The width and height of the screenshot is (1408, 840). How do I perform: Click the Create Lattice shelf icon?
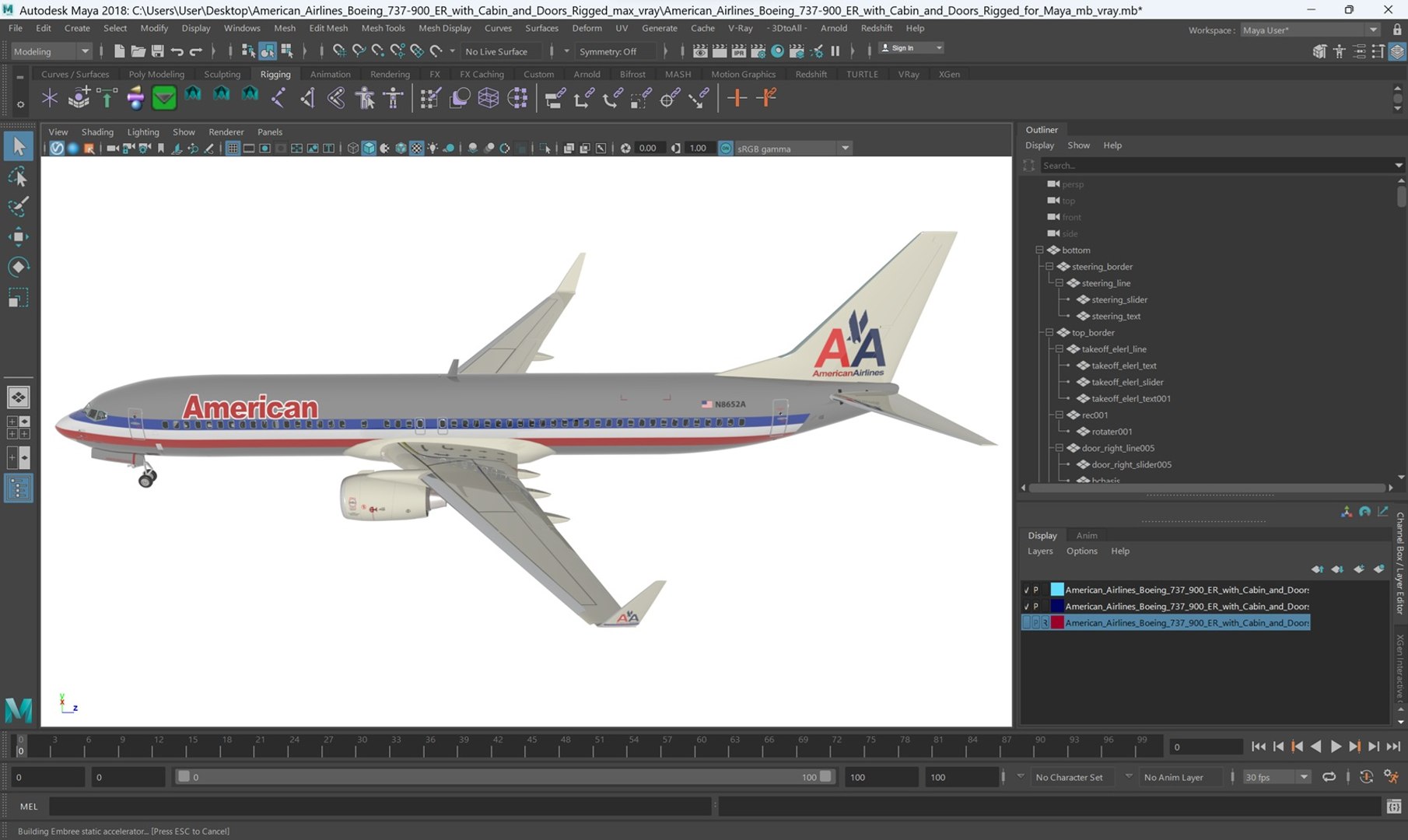click(x=489, y=98)
